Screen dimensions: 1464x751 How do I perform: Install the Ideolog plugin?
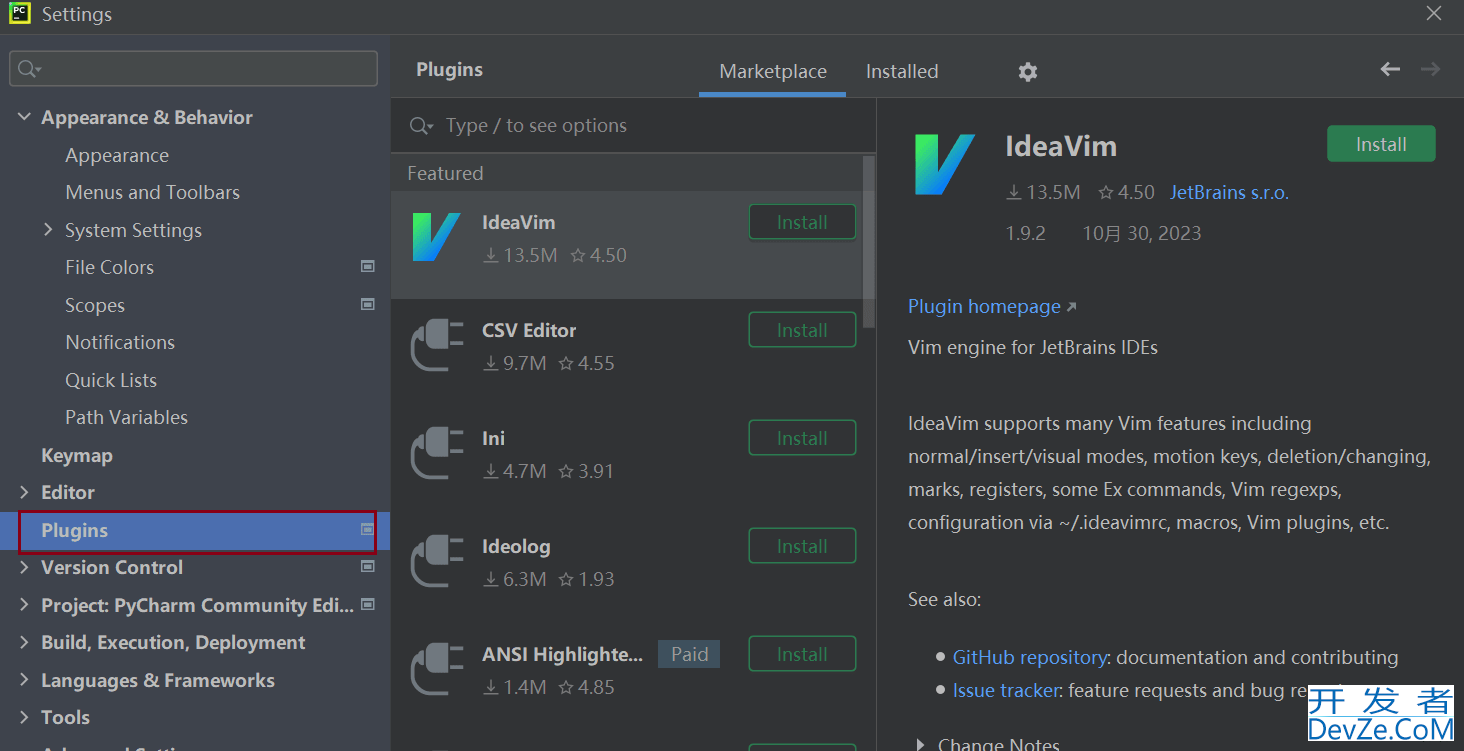point(802,546)
